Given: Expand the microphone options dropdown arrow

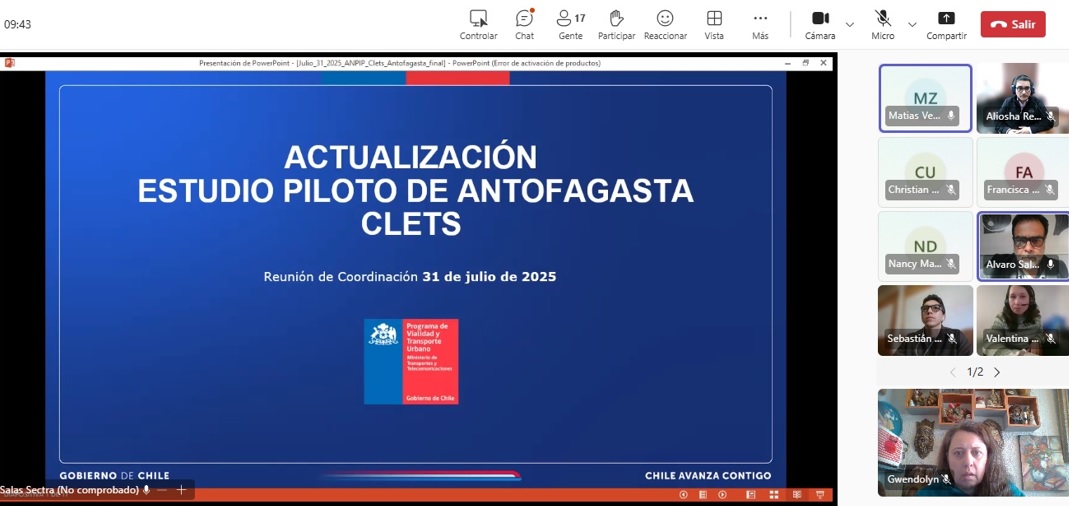Looking at the screenshot, I should pyautogui.click(x=912, y=24).
